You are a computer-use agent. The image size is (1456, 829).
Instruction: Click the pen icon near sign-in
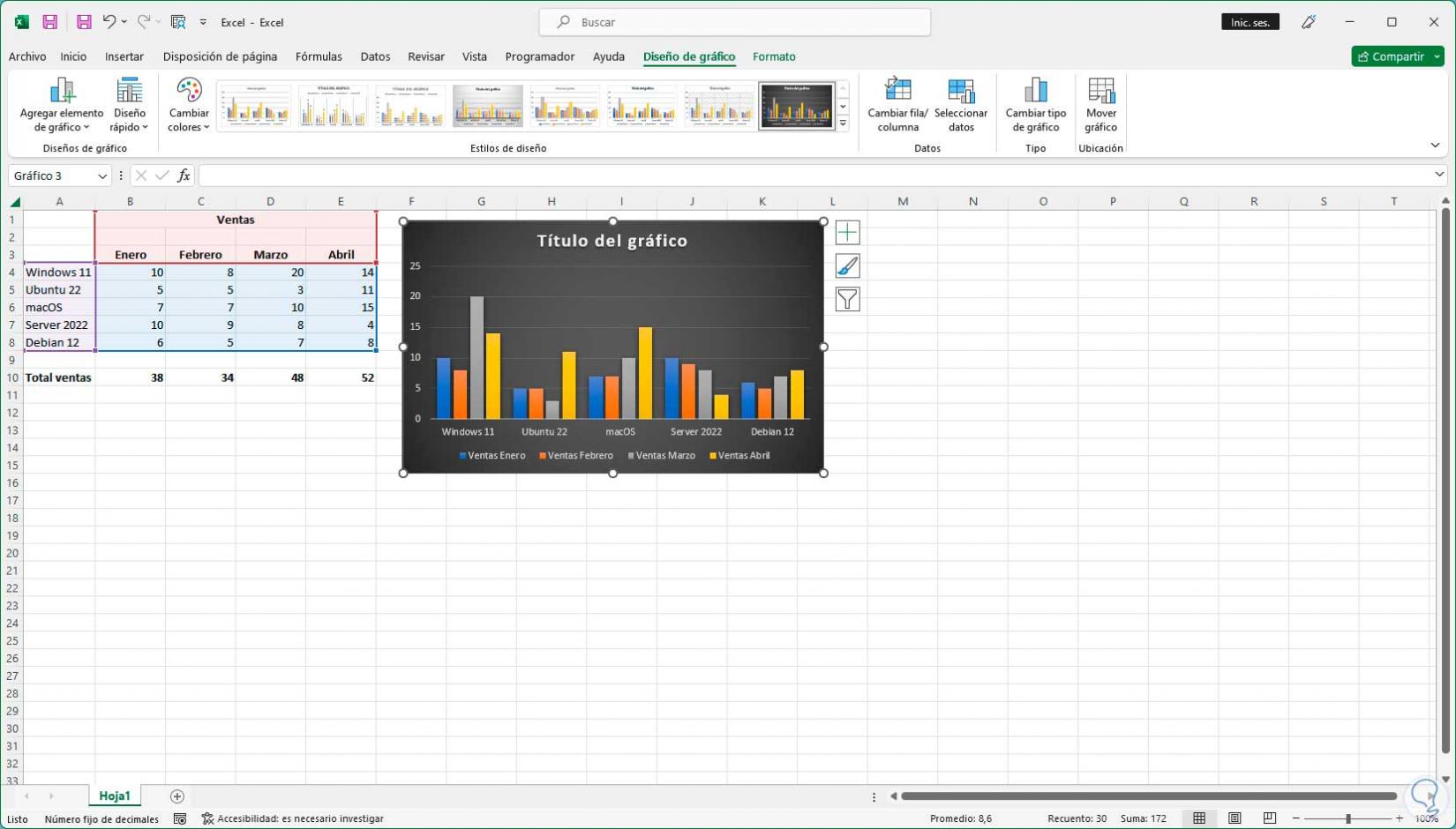pyautogui.click(x=1309, y=22)
